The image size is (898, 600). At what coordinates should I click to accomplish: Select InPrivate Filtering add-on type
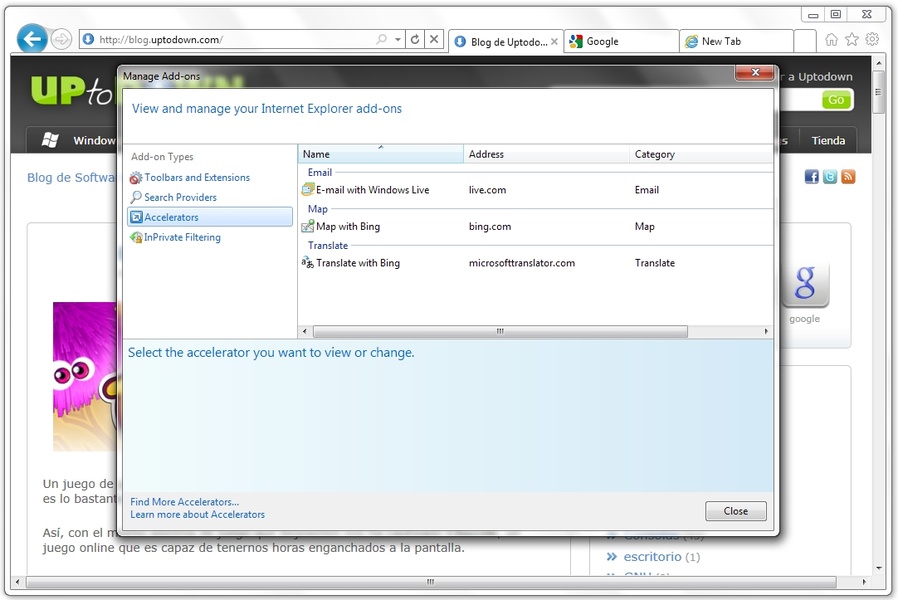[x=181, y=238]
